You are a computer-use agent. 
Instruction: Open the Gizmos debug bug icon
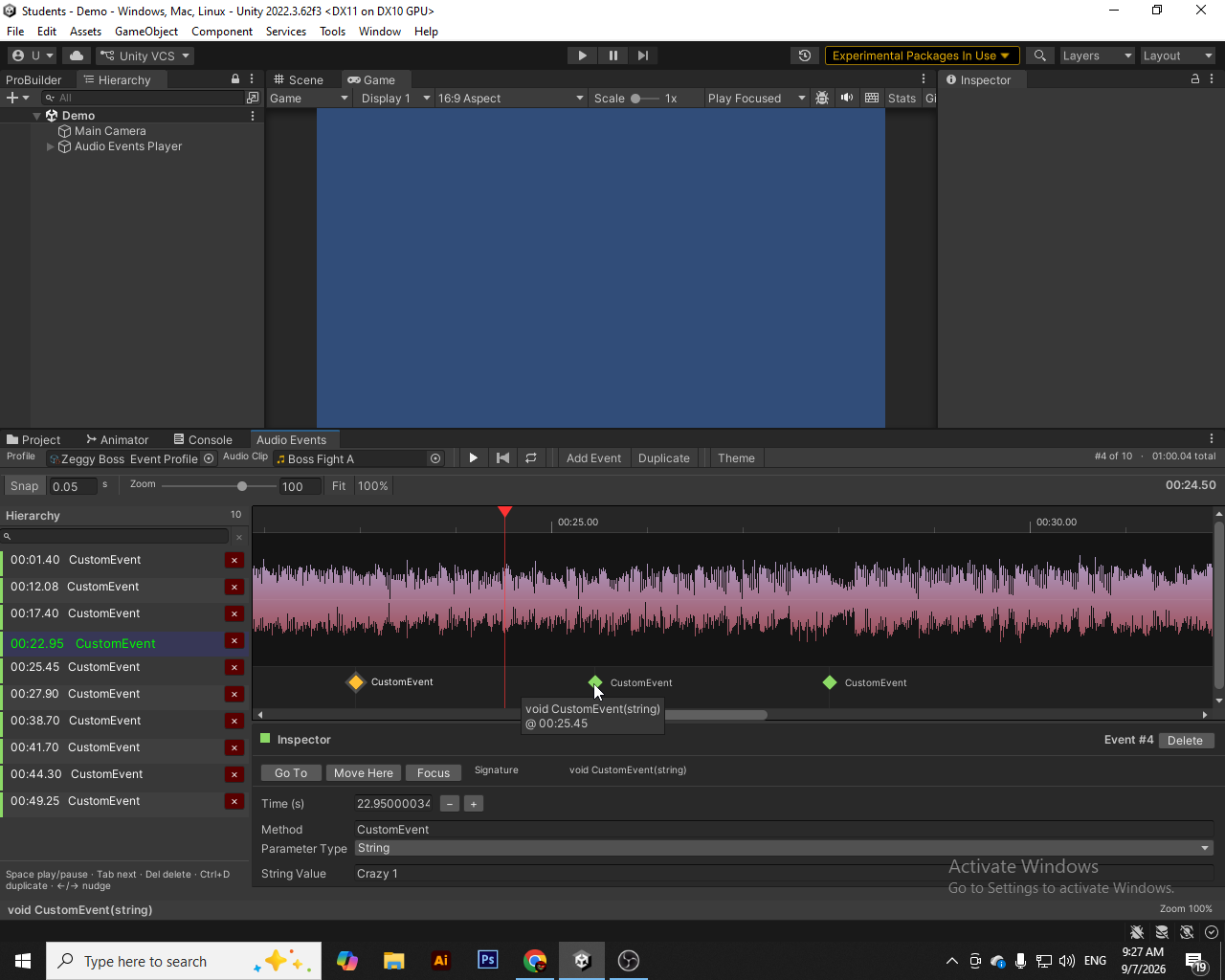[822, 98]
